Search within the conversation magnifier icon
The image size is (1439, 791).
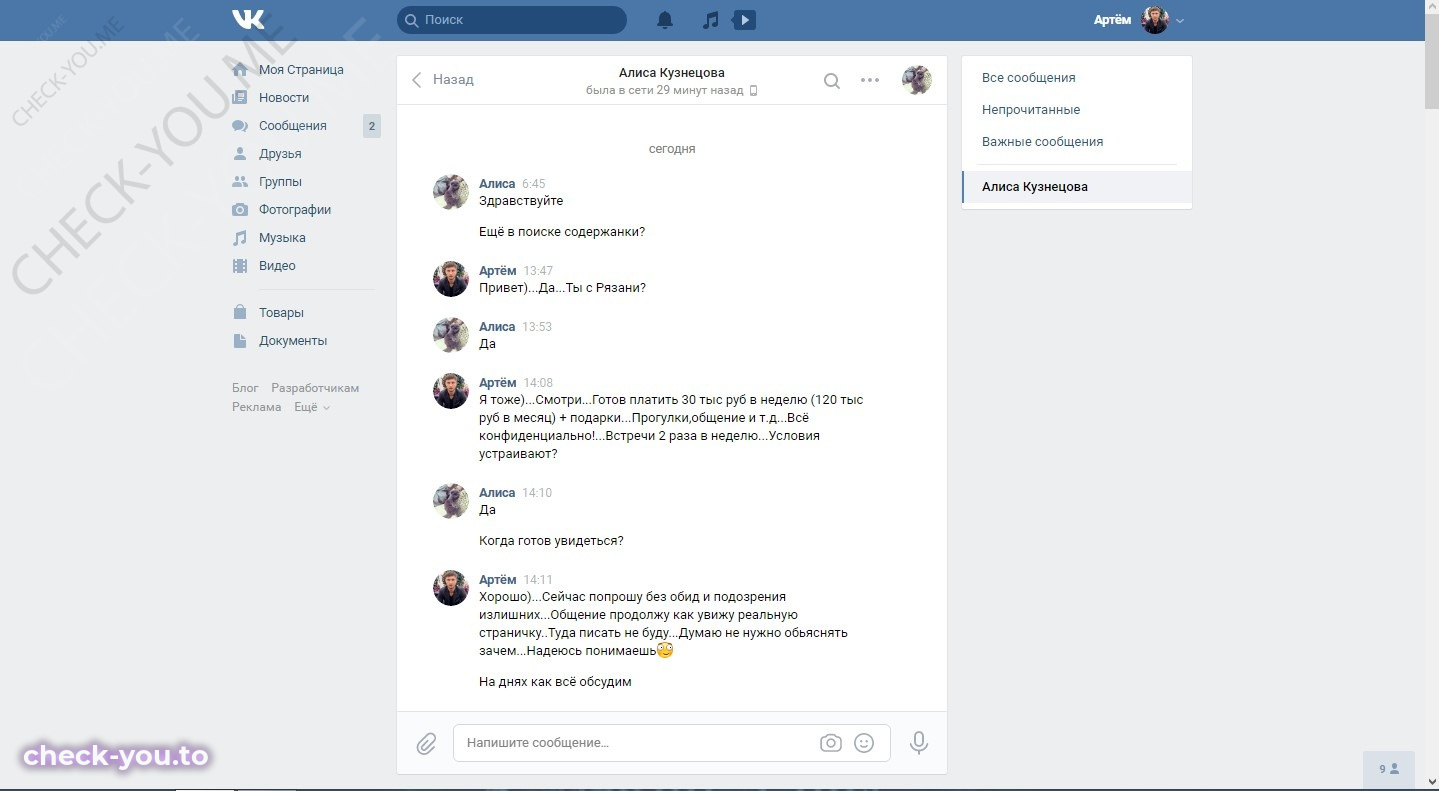point(832,80)
